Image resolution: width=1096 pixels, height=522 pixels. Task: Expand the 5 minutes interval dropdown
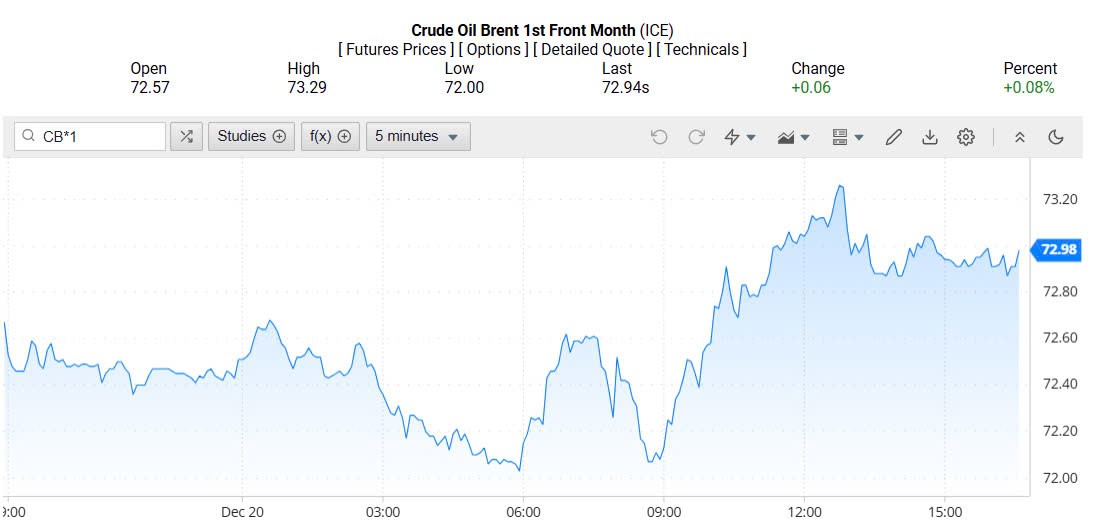pyautogui.click(x=417, y=136)
